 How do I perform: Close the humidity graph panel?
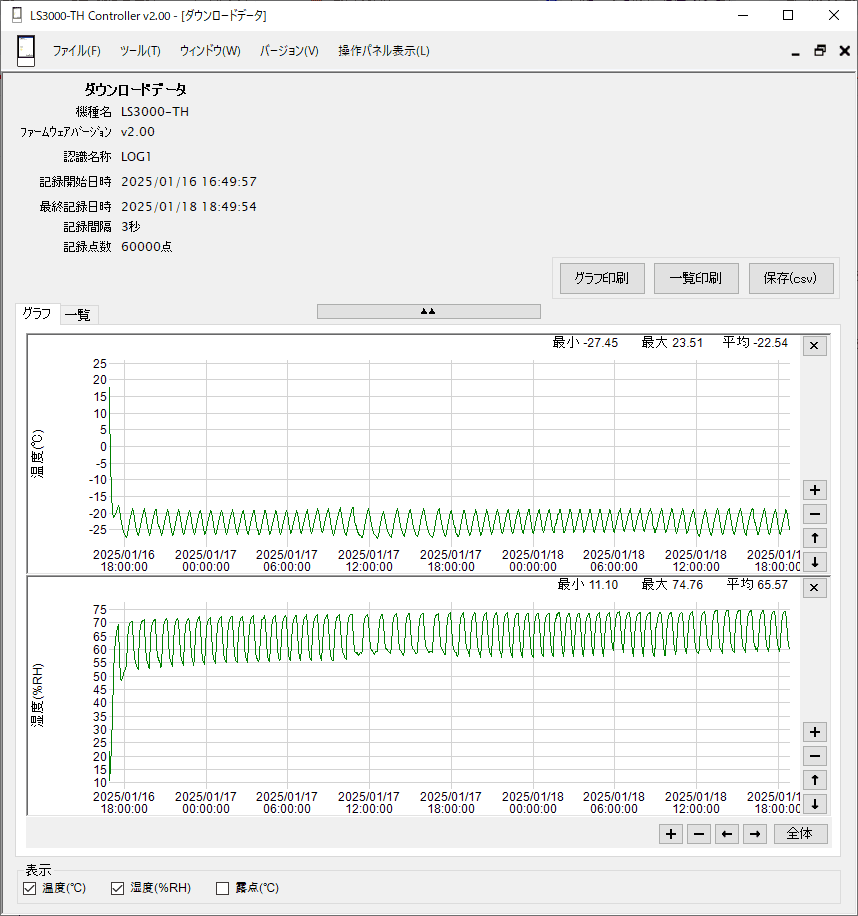[x=814, y=588]
